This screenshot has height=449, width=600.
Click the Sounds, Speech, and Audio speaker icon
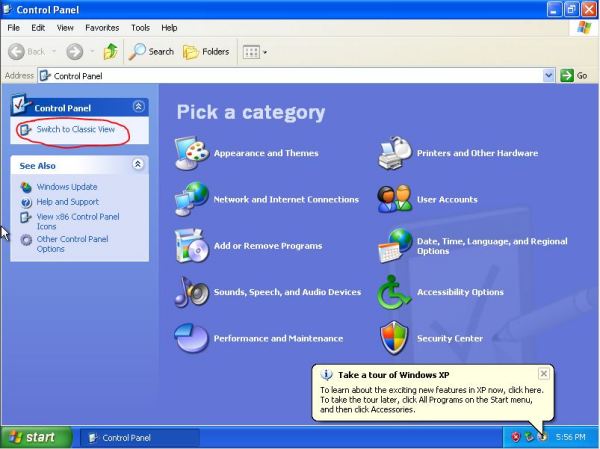pos(192,292)
